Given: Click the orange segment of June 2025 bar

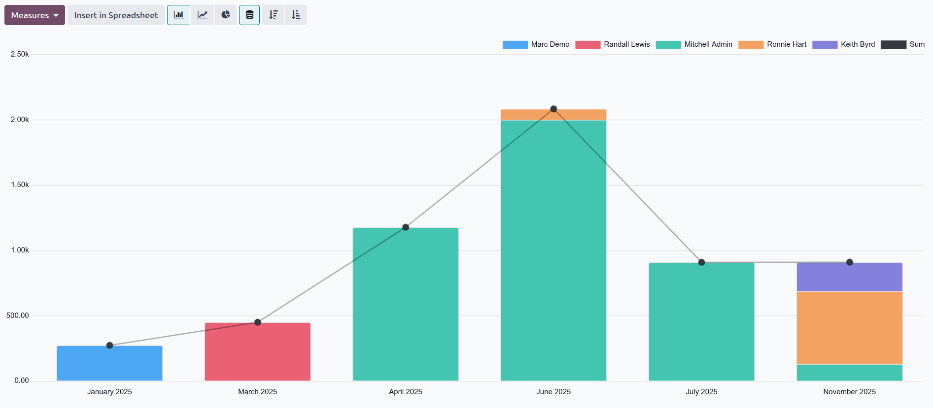Looking at the screenshot, I should [x=554, y=115].
